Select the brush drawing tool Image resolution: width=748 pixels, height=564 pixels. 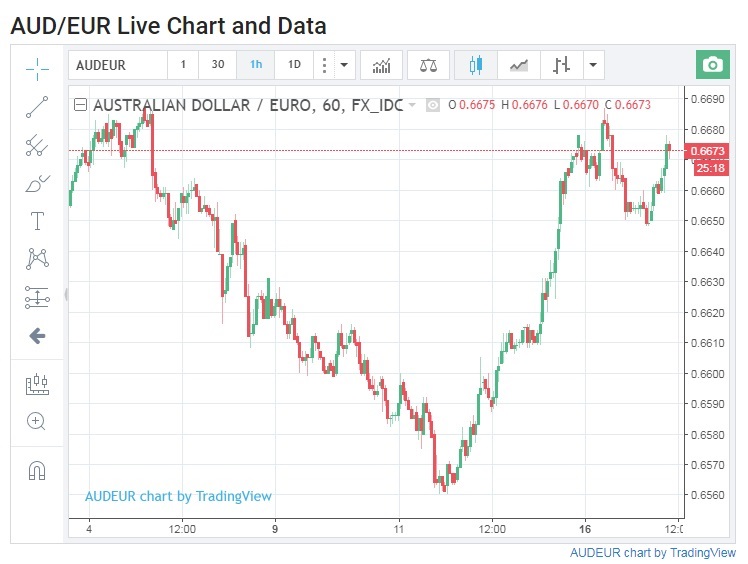point(37,184)
